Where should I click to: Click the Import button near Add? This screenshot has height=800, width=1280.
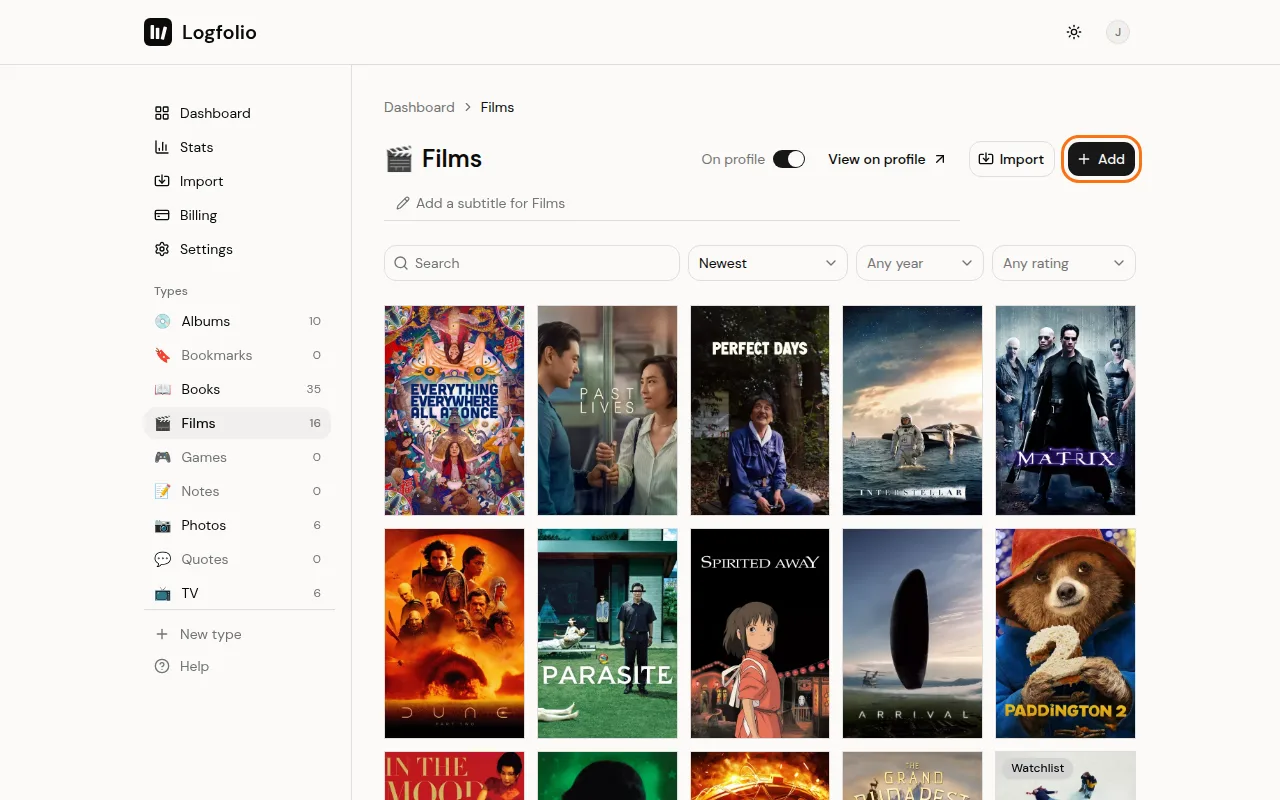pos(1012,159)
